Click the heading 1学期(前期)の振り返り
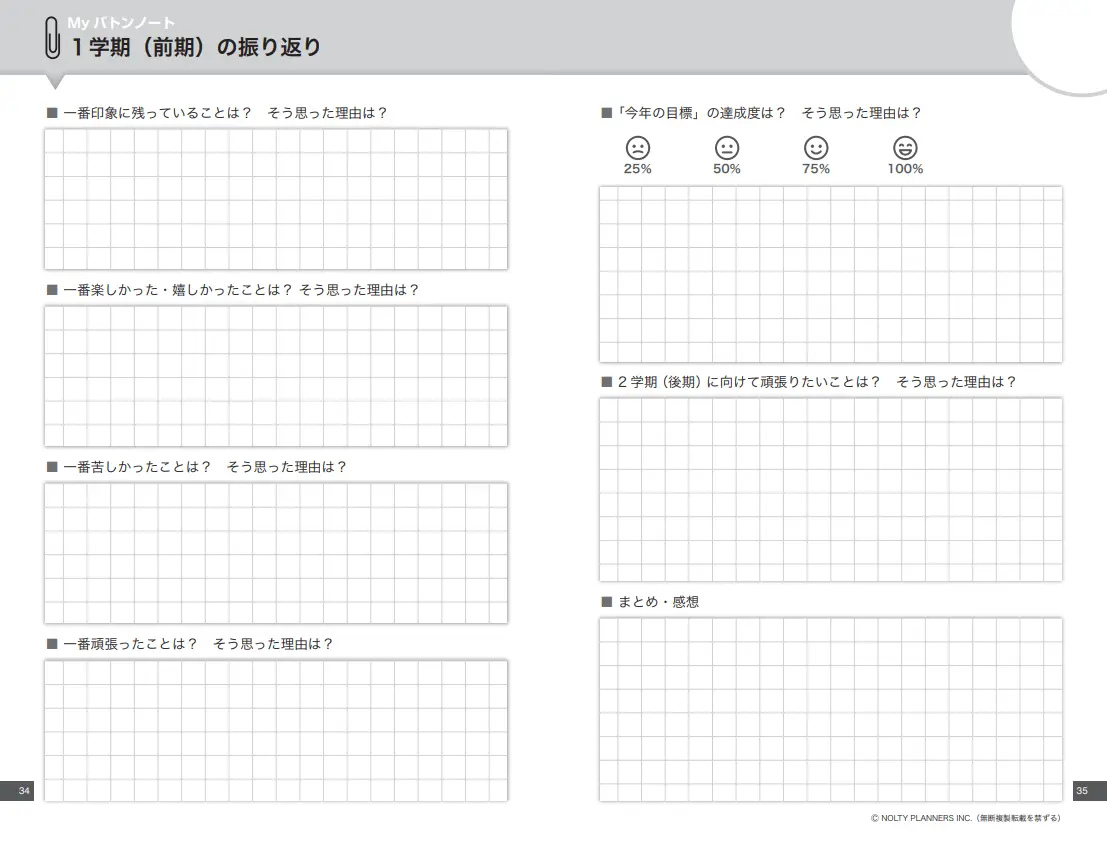The height and width of the screenshot is (844, 1107). [196, 47]
